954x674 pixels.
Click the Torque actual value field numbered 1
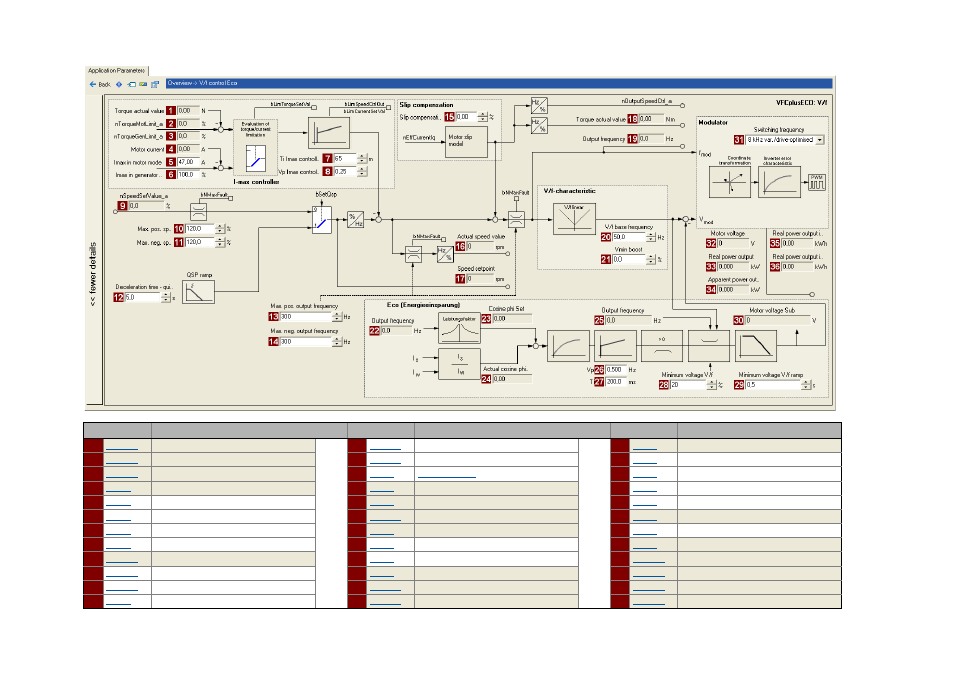click(x=188, y=111)
